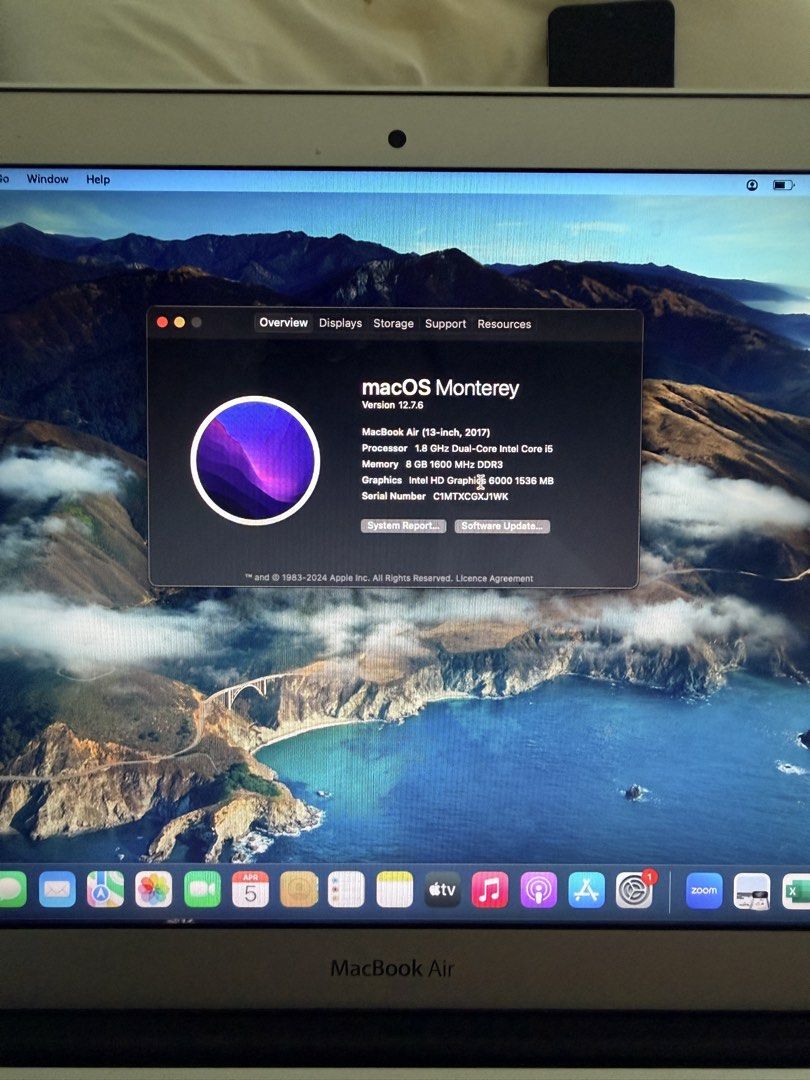Screen dimensions: 810x1080
Task: Launch Zoom from the dock
Action: click(704, 891)
